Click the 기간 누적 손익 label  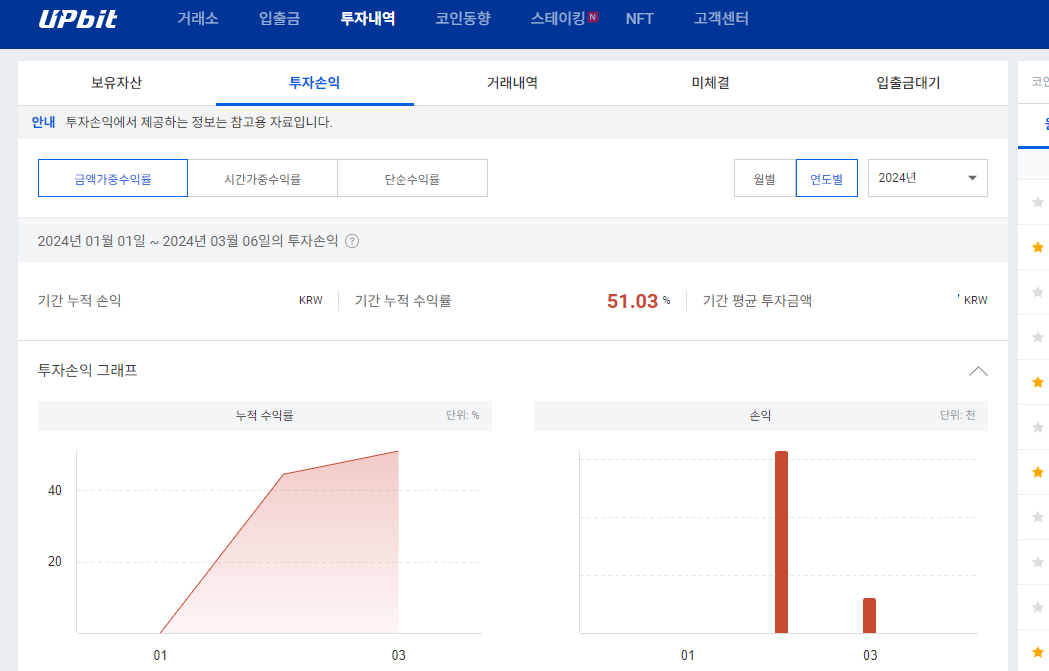(80, 300)
